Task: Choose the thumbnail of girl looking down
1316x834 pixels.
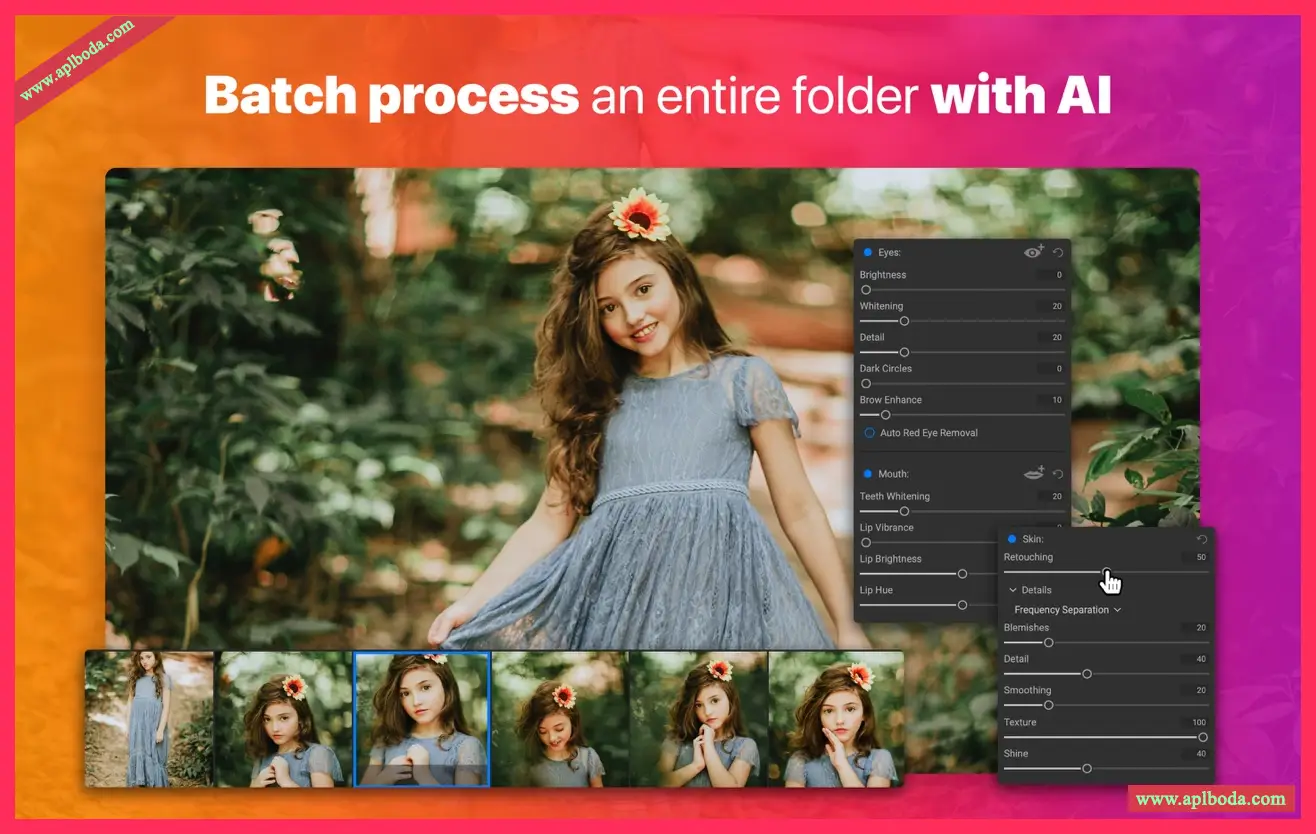Action: pos(559,718)
